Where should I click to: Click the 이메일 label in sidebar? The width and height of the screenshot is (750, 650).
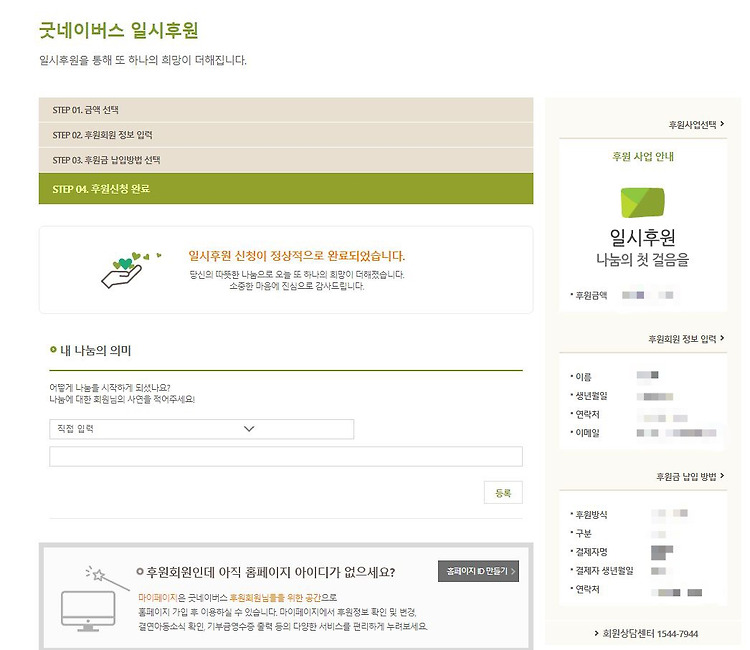(587, 433)
